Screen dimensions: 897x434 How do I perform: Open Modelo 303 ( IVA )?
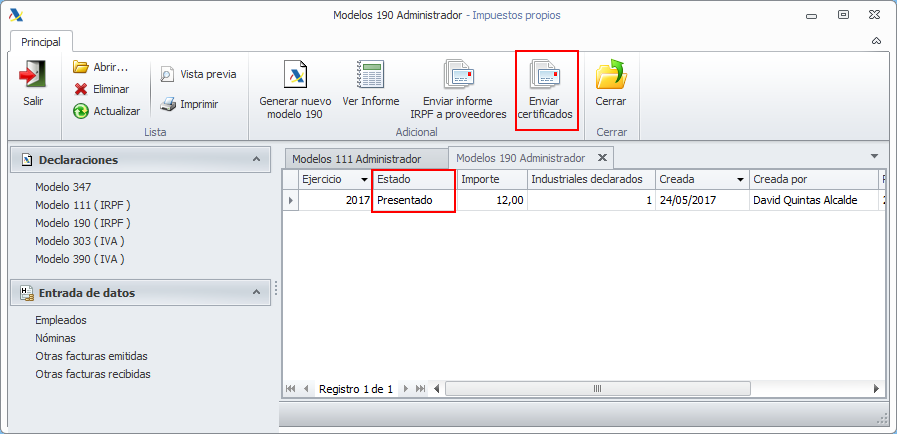[80, 241]
